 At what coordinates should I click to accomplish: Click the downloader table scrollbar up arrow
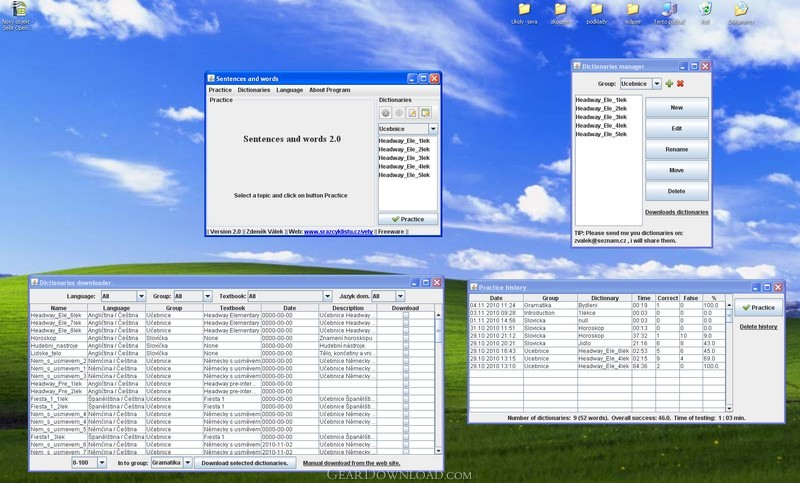click(x=438, y=315)
